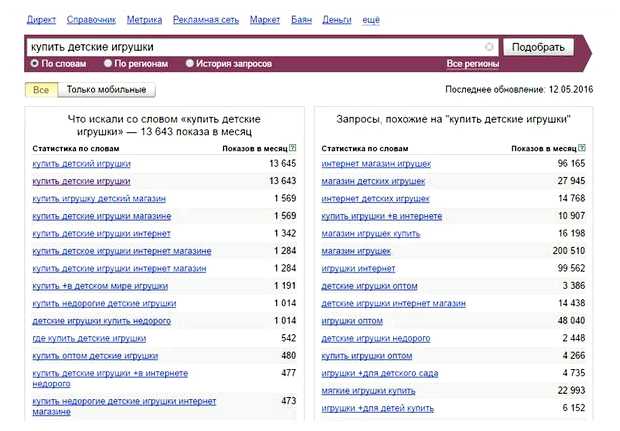Switch to the 'Только мобильные' tab
This screenshot has height=431, width=620.
pyautogui.click(x=106, y=90)
